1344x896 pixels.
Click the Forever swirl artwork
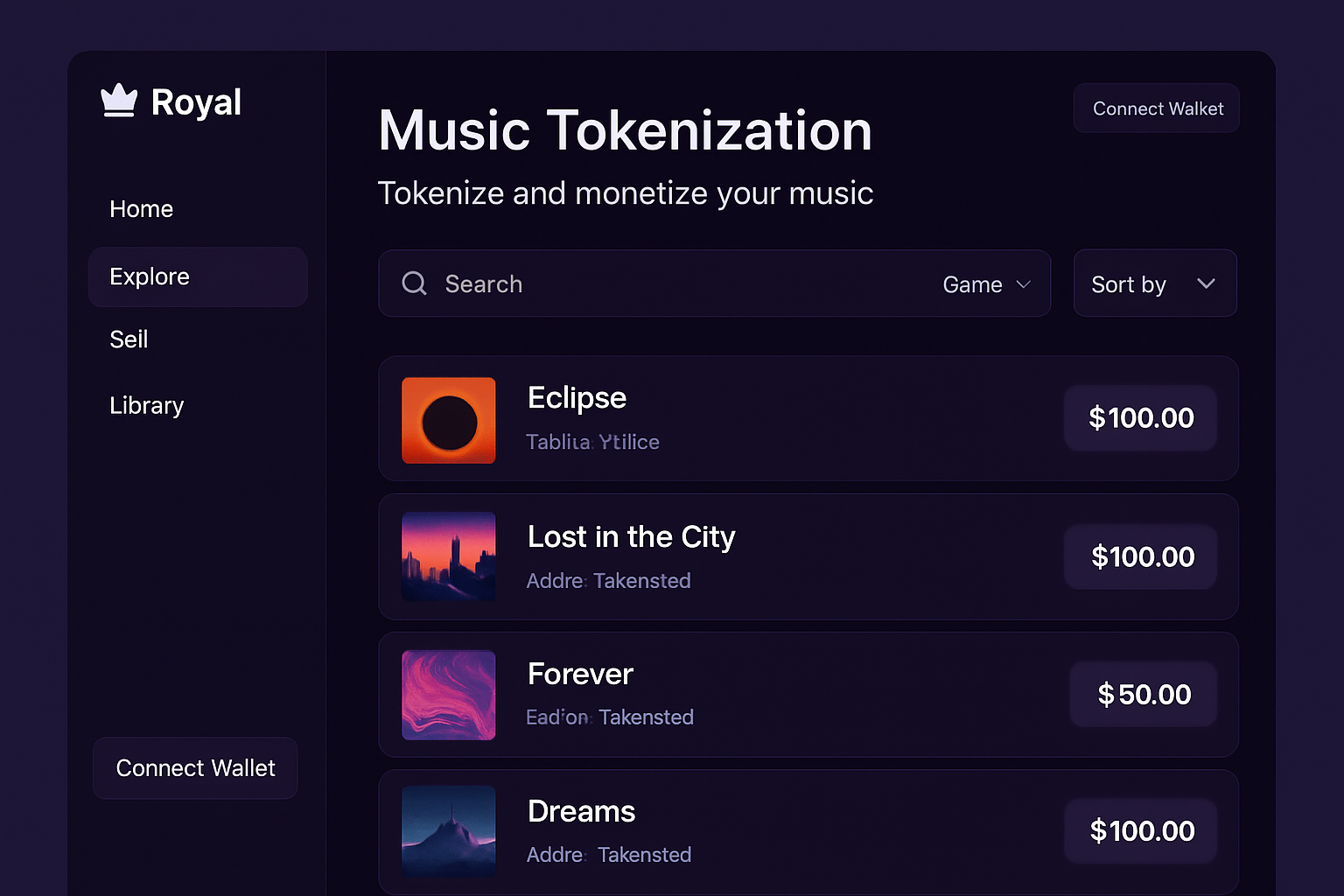click(448, 695)
